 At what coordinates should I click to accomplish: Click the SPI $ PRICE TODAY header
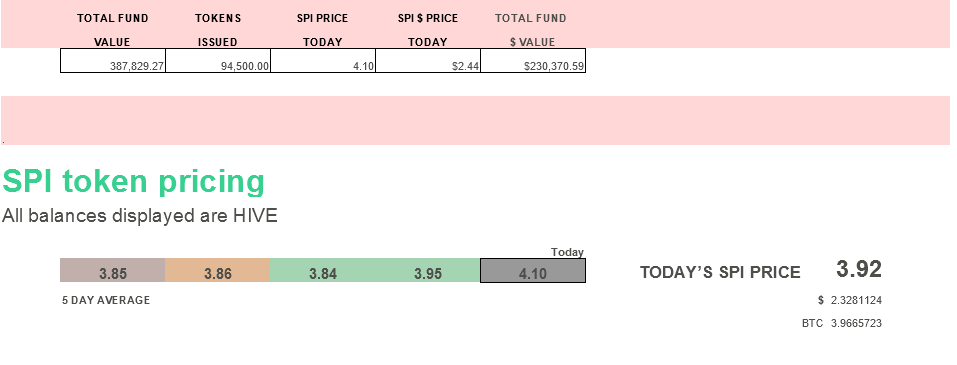(x=428, y=30)
